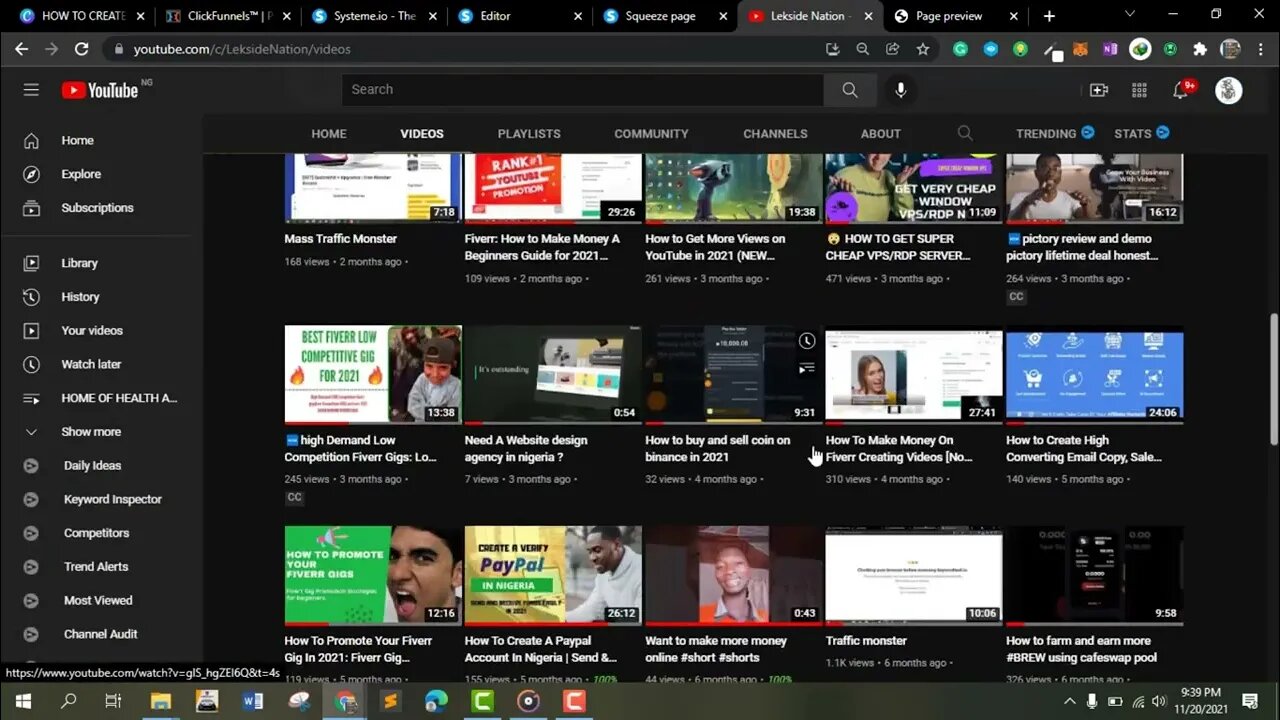
Task: Open a new Chrome tab
Action: [1049, 16]
